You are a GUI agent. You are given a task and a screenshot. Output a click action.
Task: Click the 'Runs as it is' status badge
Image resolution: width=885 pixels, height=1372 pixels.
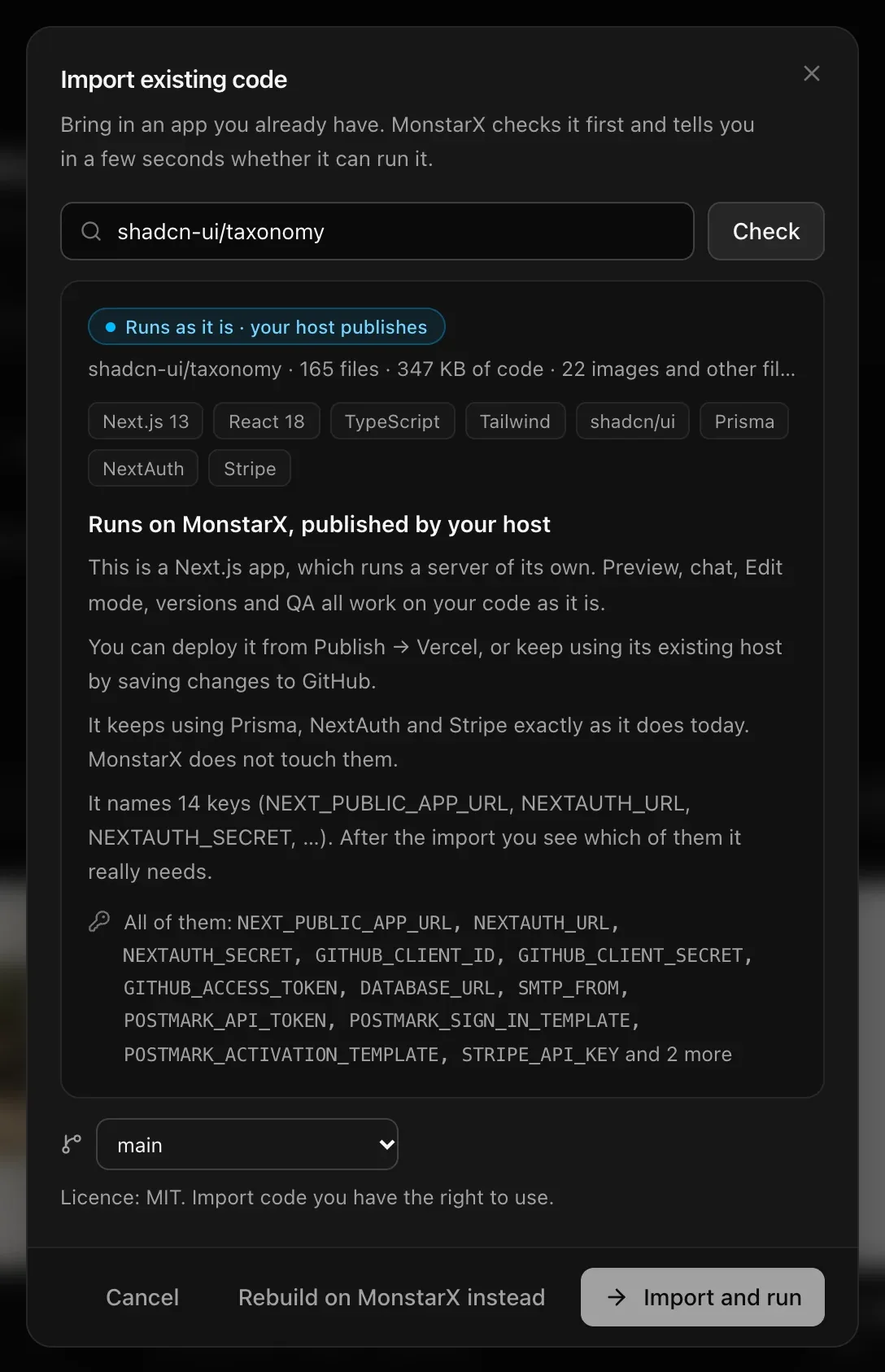[267, 327]
